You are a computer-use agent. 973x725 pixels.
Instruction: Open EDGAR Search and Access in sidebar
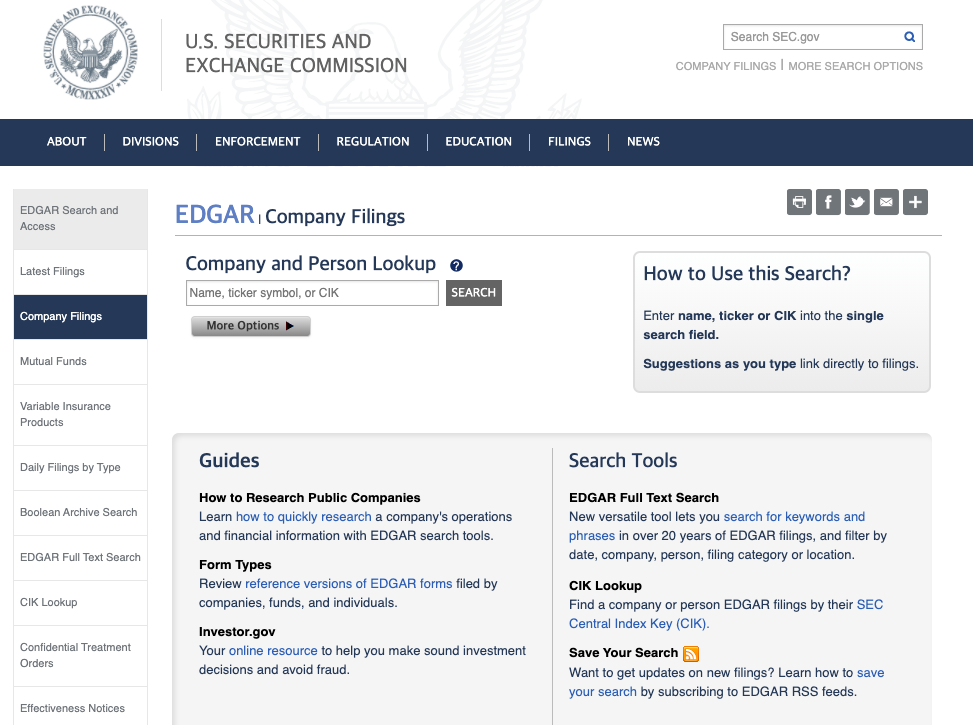point(81,218)
